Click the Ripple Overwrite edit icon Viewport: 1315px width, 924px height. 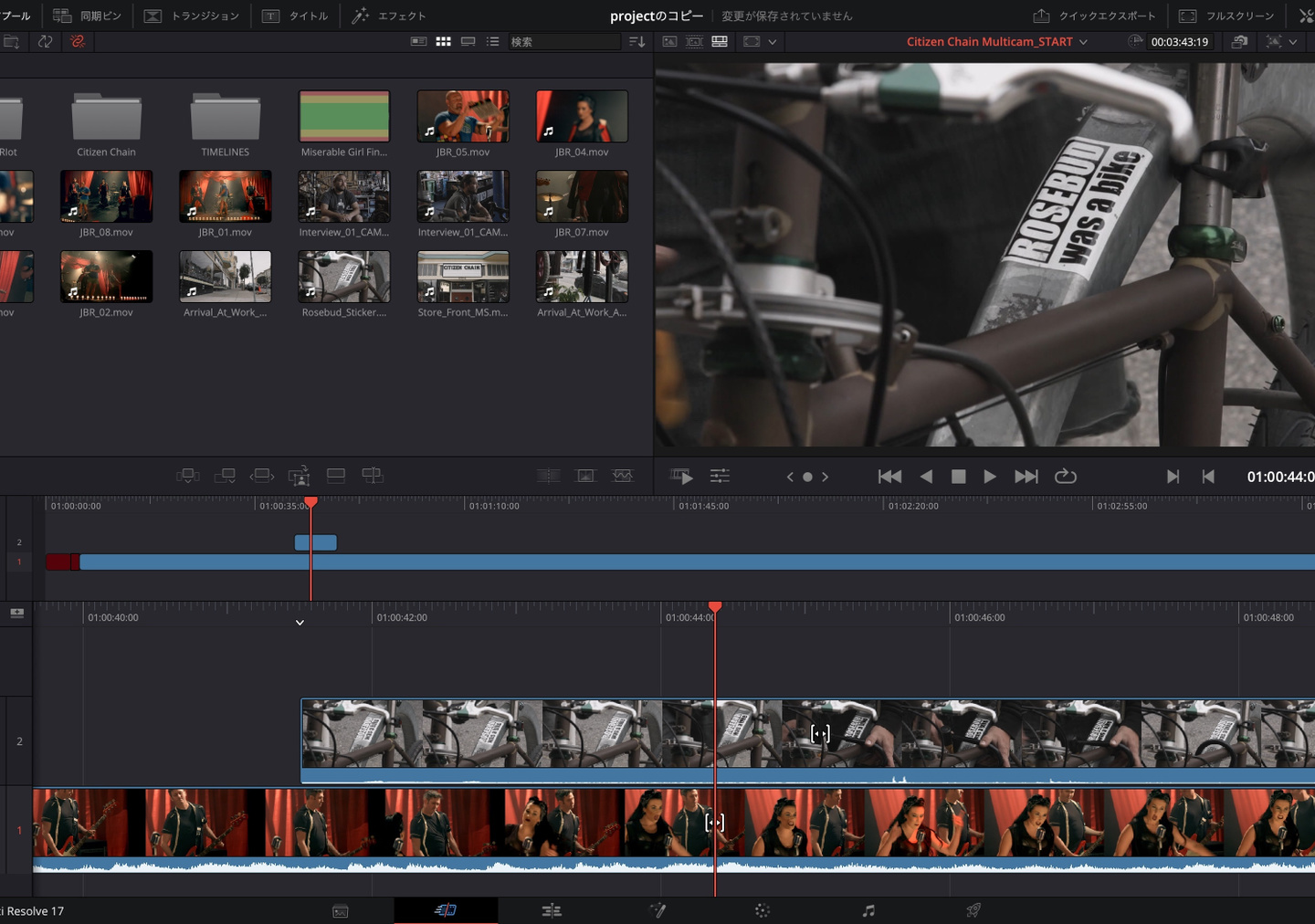[262, 476]
